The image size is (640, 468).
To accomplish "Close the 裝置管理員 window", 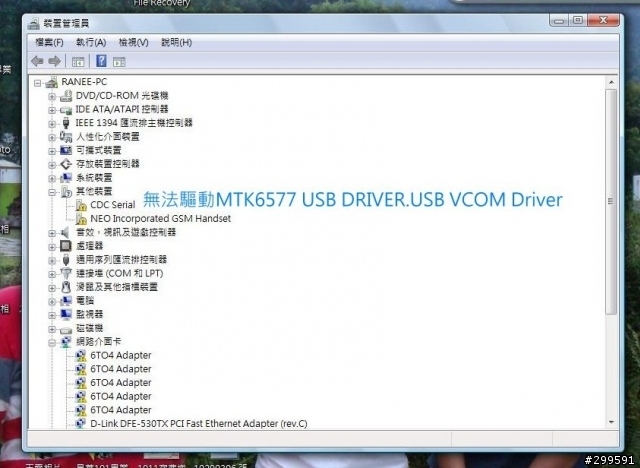I will click(x=603, y=20).
